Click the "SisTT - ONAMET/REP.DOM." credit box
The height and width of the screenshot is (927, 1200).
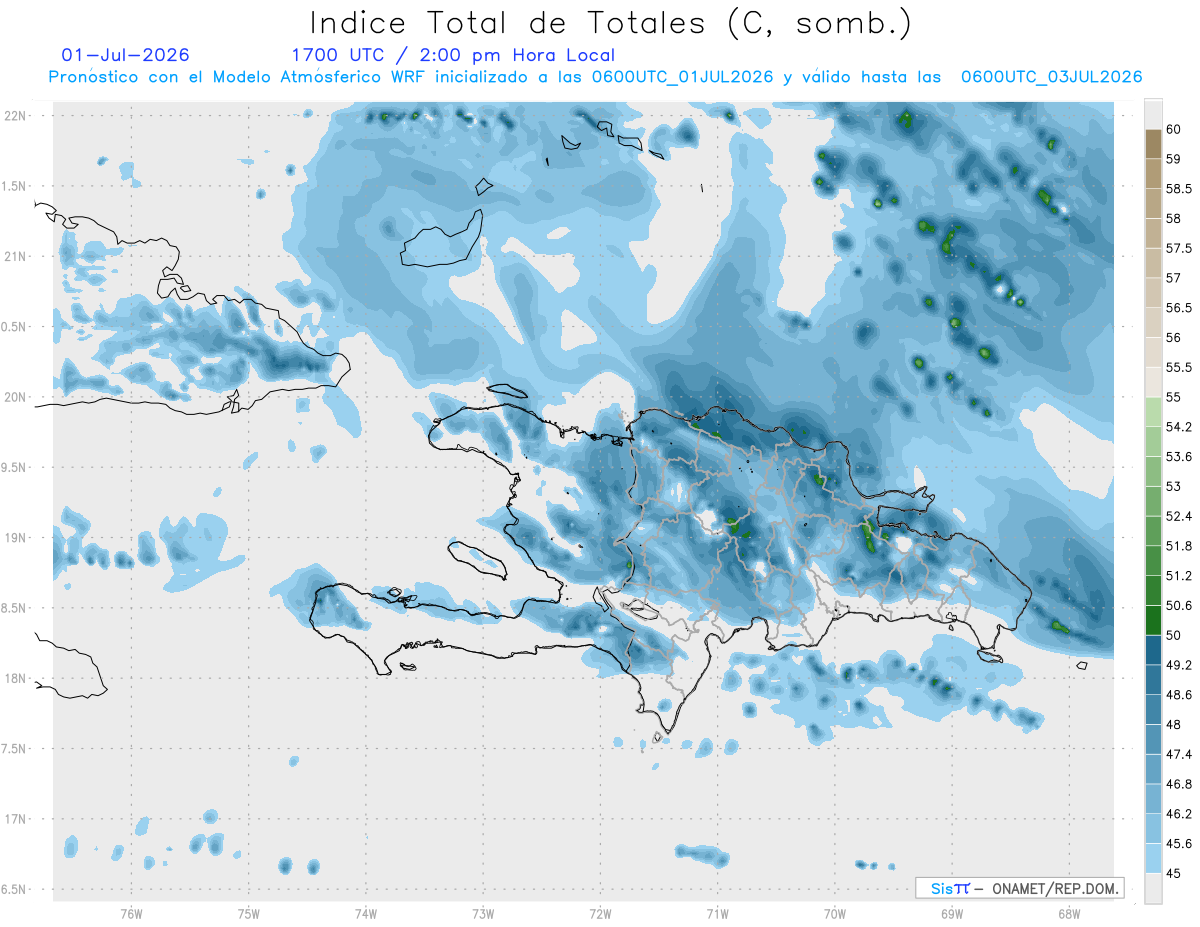[x=1019, y=888]
